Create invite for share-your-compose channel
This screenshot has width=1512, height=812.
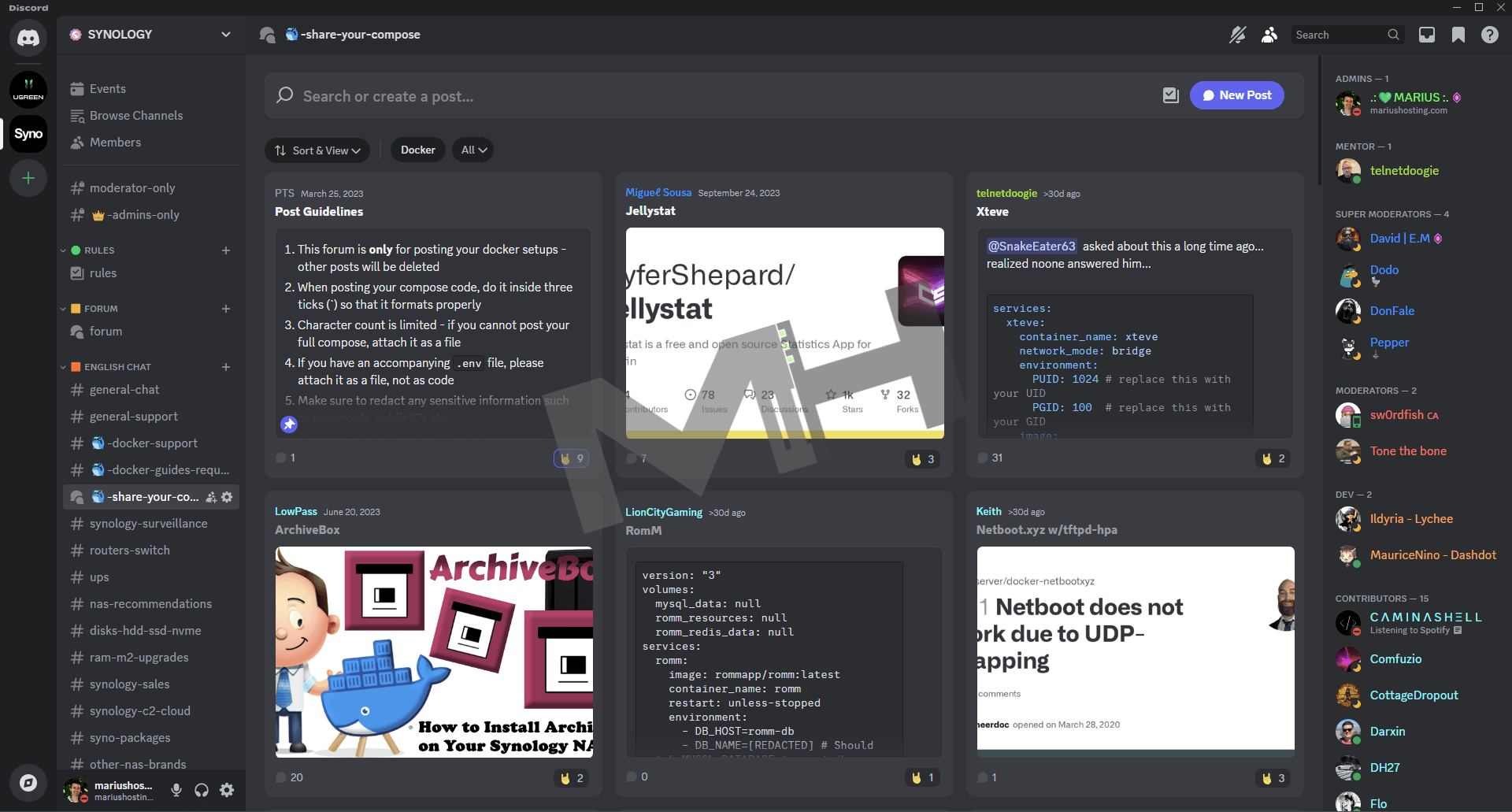(211, 497)
